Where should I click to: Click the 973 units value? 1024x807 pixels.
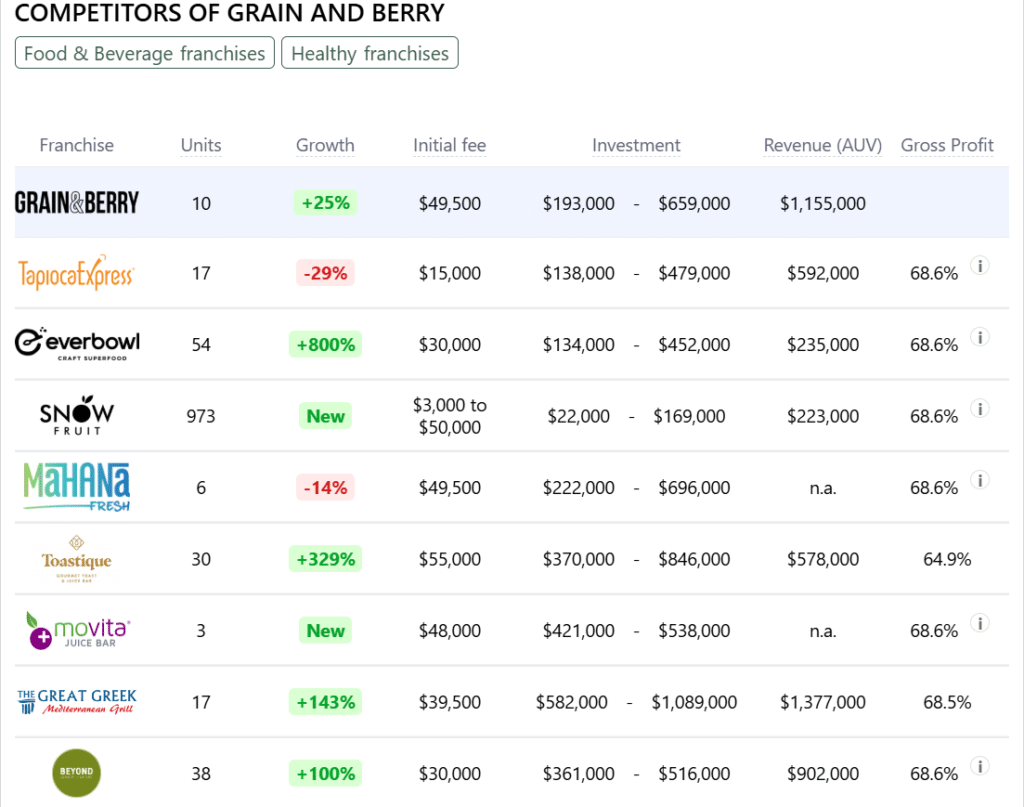pos(201,416)
